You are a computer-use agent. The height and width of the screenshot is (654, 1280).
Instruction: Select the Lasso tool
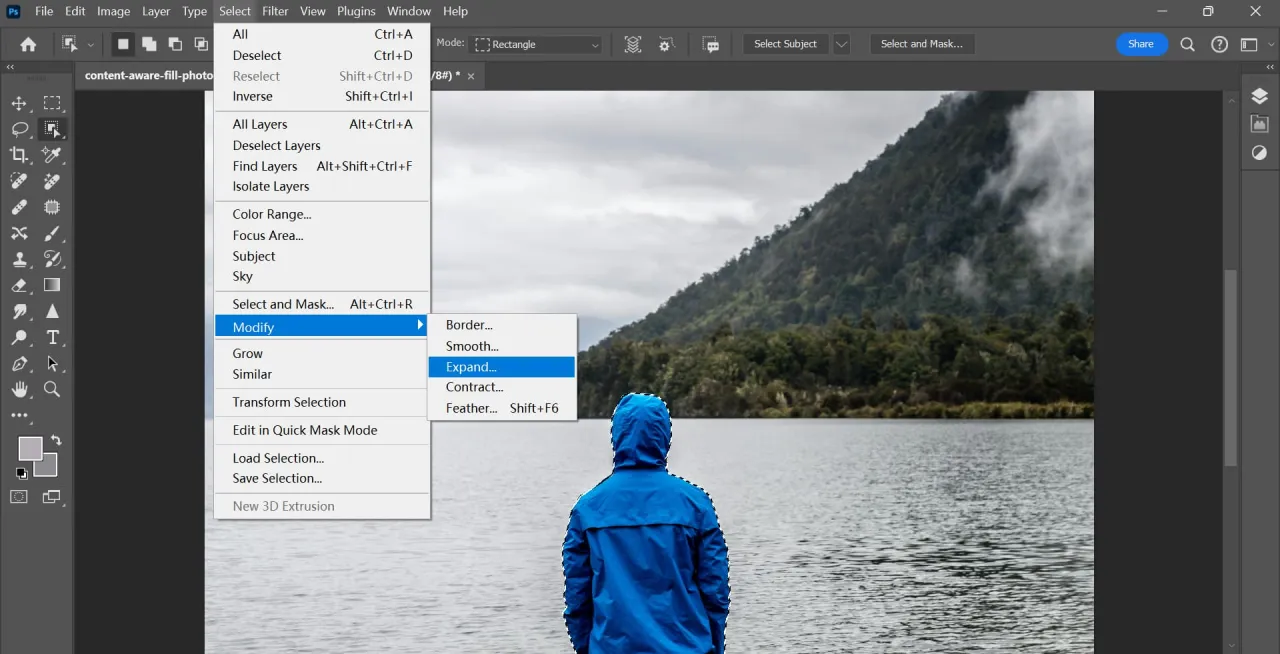pyautogui.click(x=20, y=129)
